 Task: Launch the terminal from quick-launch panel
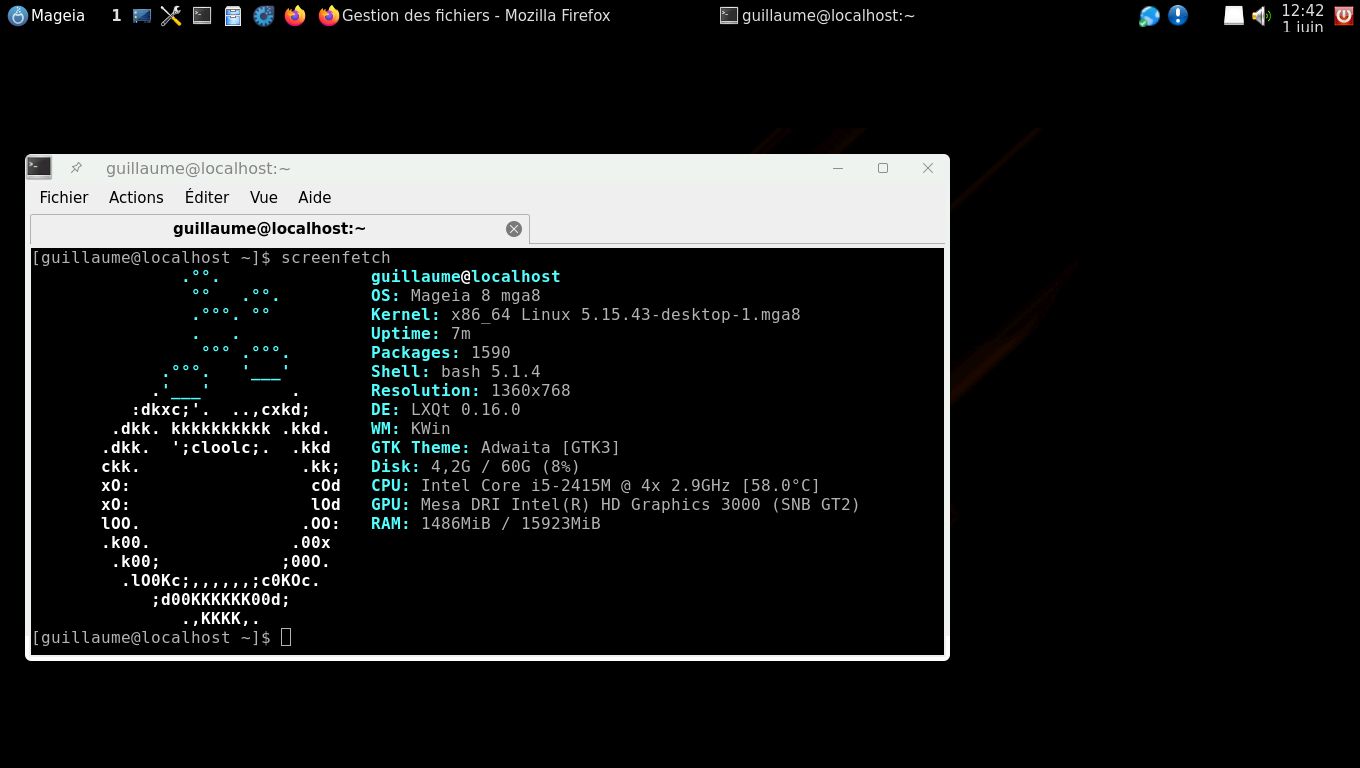pos(202,15)
